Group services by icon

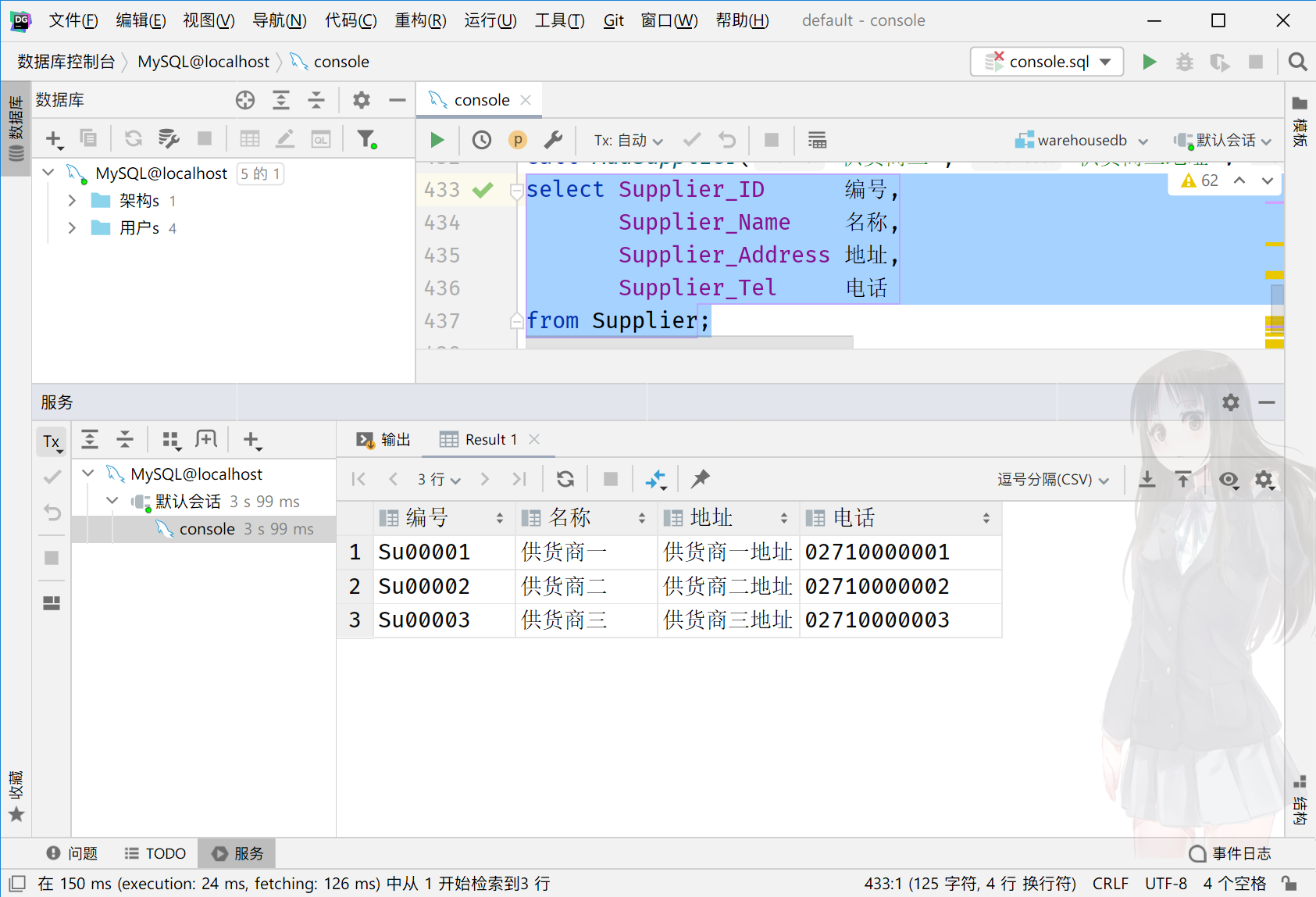click(x=171, y=441)
